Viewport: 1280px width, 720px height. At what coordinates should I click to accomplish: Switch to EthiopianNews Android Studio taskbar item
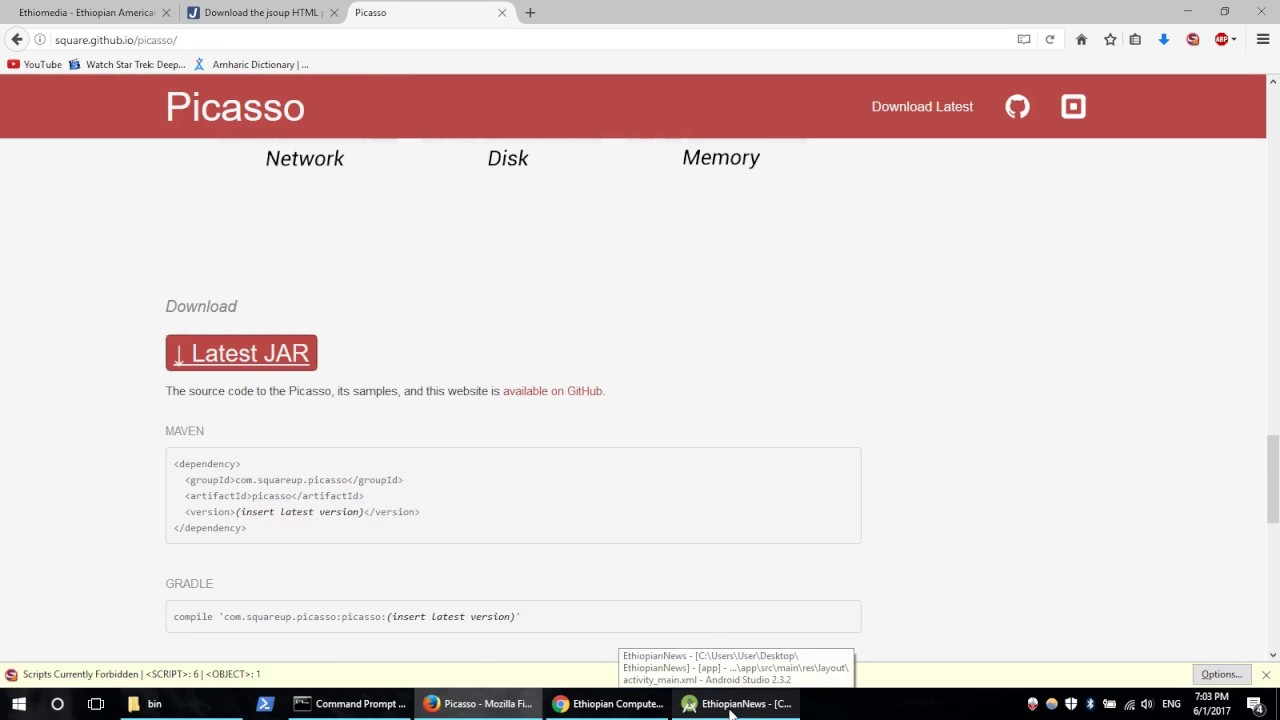coord(736,704)
